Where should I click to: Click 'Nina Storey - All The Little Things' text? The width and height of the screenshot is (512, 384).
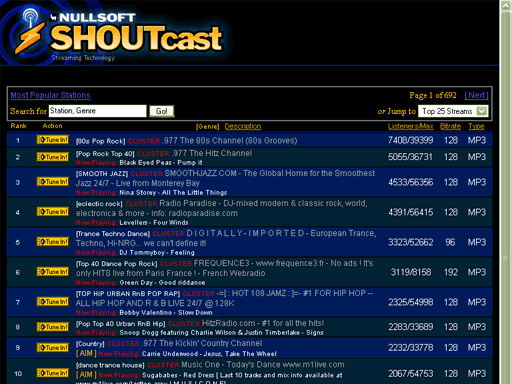[173, 193]
